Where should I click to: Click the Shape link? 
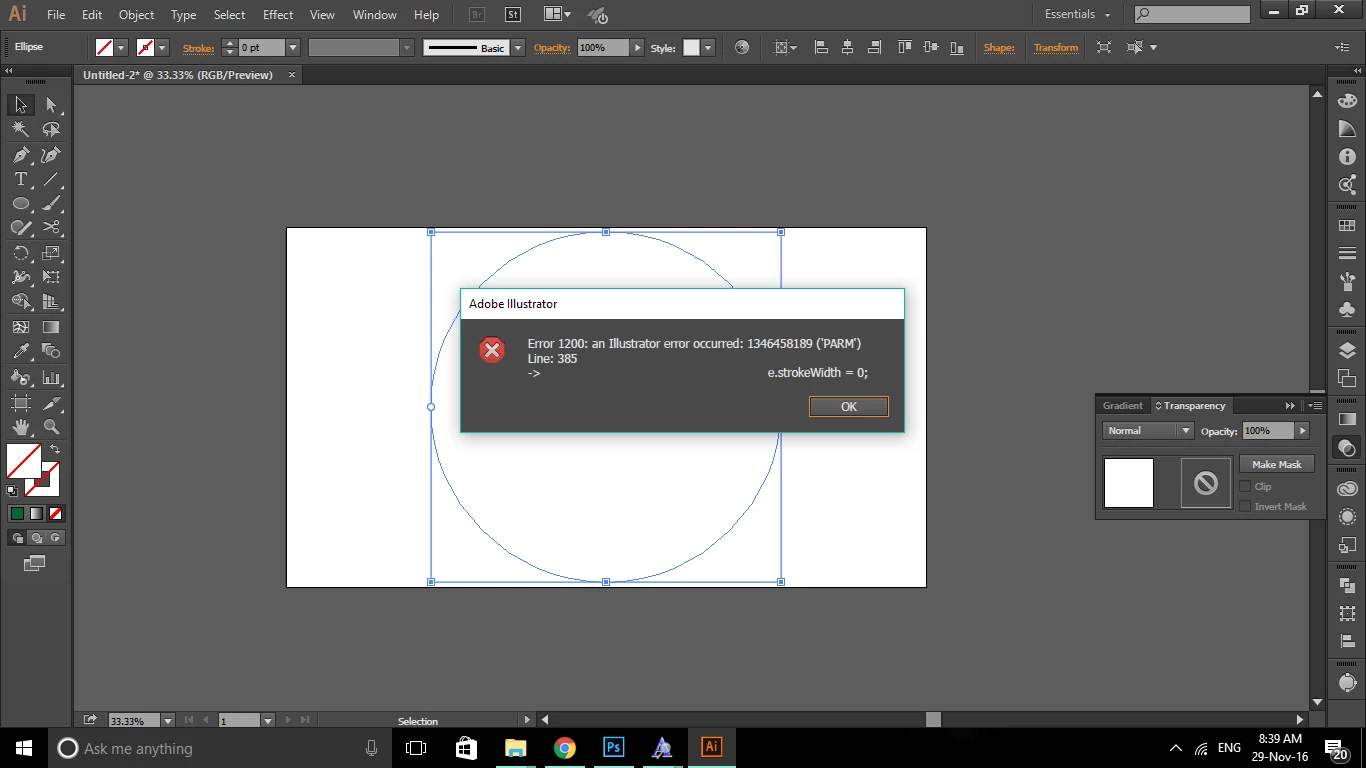point(999,47)
